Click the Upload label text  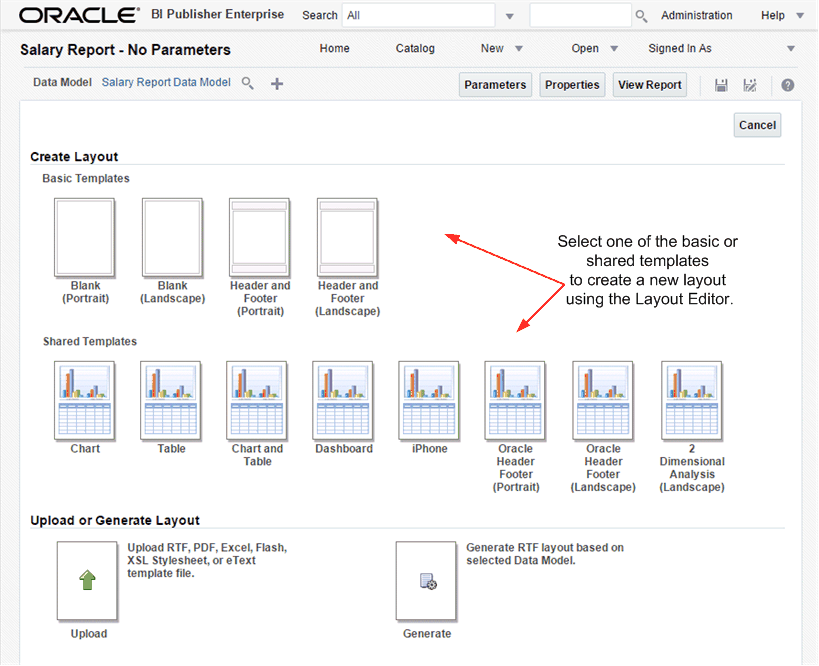[89, 633]
